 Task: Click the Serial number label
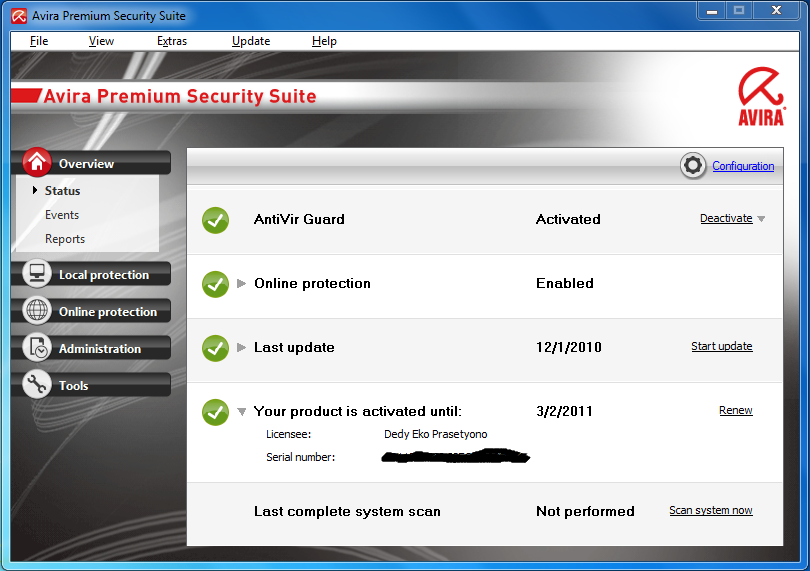[301, 457]
